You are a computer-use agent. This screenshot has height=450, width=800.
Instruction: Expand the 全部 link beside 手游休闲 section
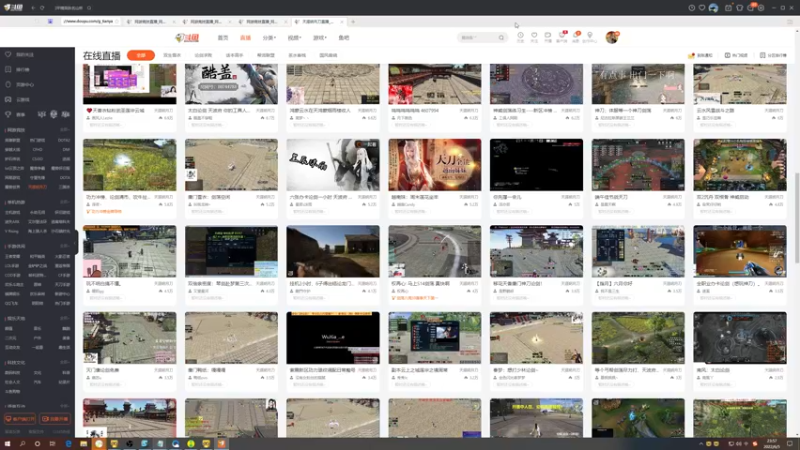click(x=64, y=246)
